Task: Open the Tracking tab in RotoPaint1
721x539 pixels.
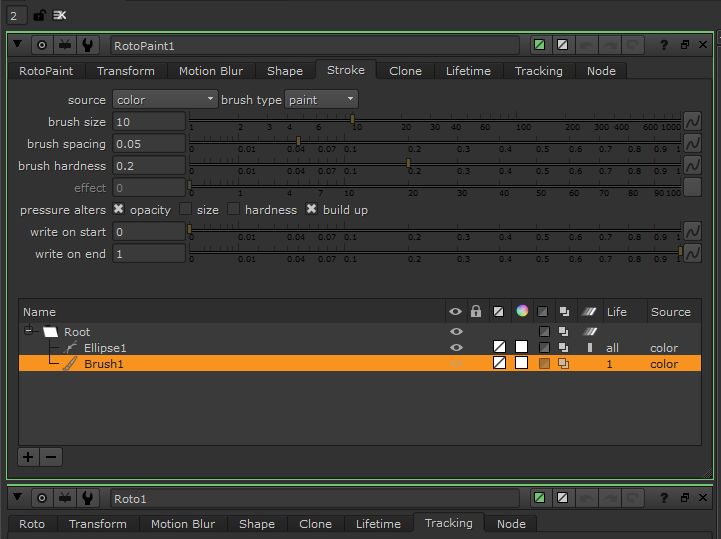Action: (538, 71)
